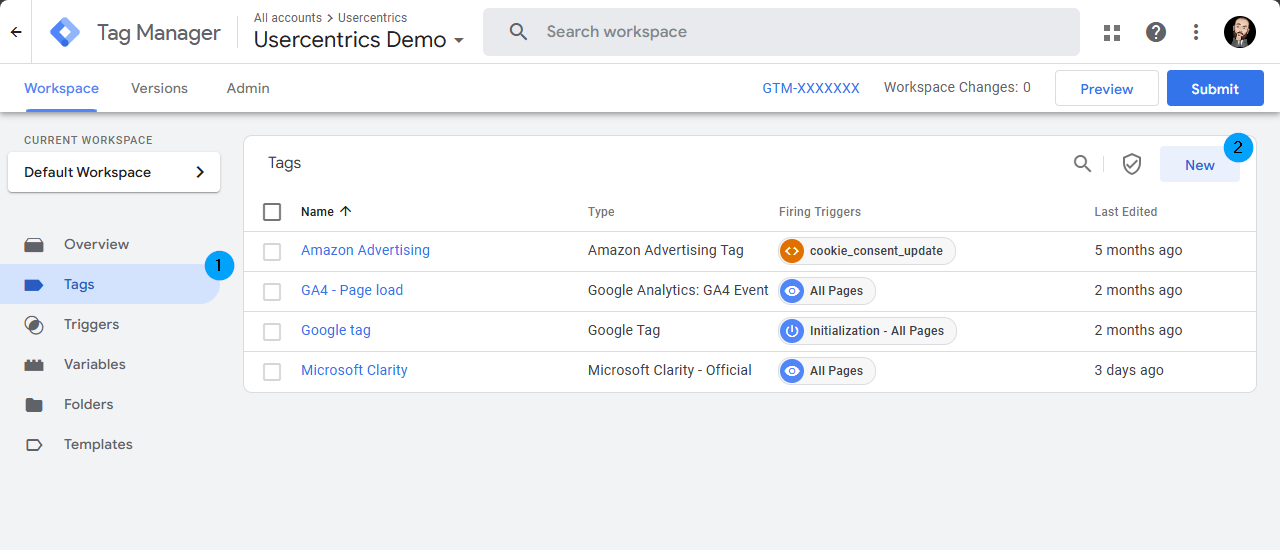1280x550 pixels.
Task: Open the help question mark icon
Action: 1156,32
